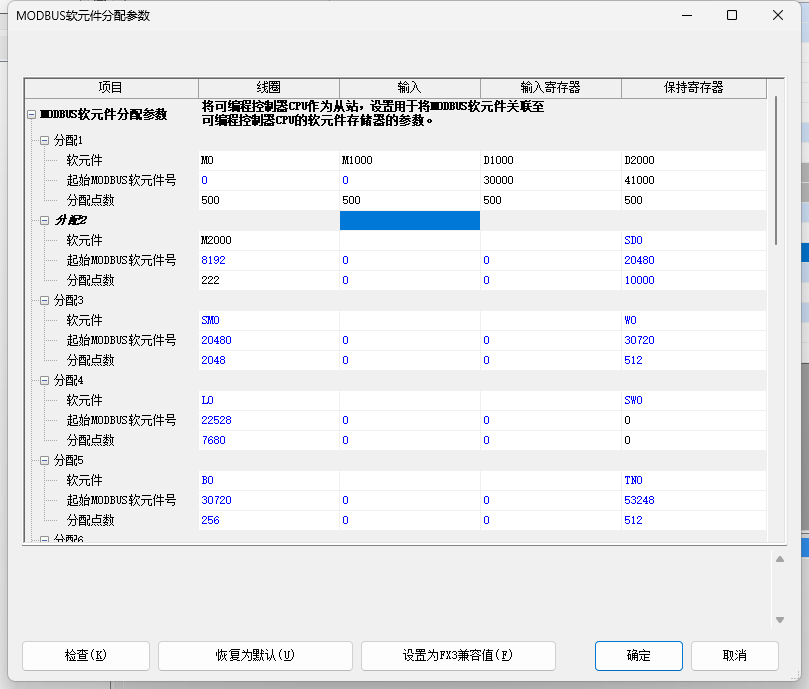809x689 pixels.
Task: Click the description pane scroll down arrow
Action: tap(780, 620)
